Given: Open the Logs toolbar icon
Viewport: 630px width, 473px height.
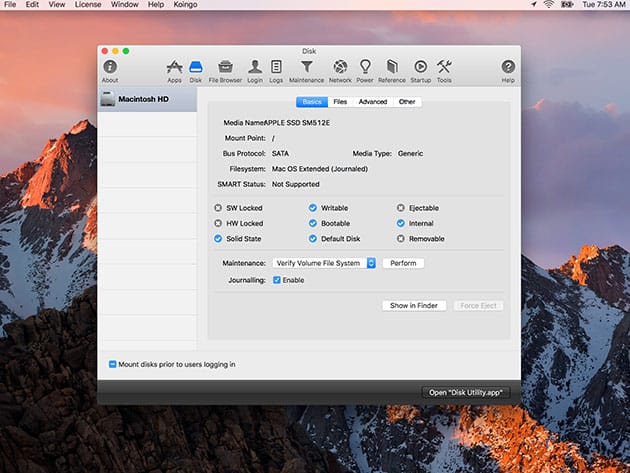Looking at the screenshot, I should click(276, 67).
